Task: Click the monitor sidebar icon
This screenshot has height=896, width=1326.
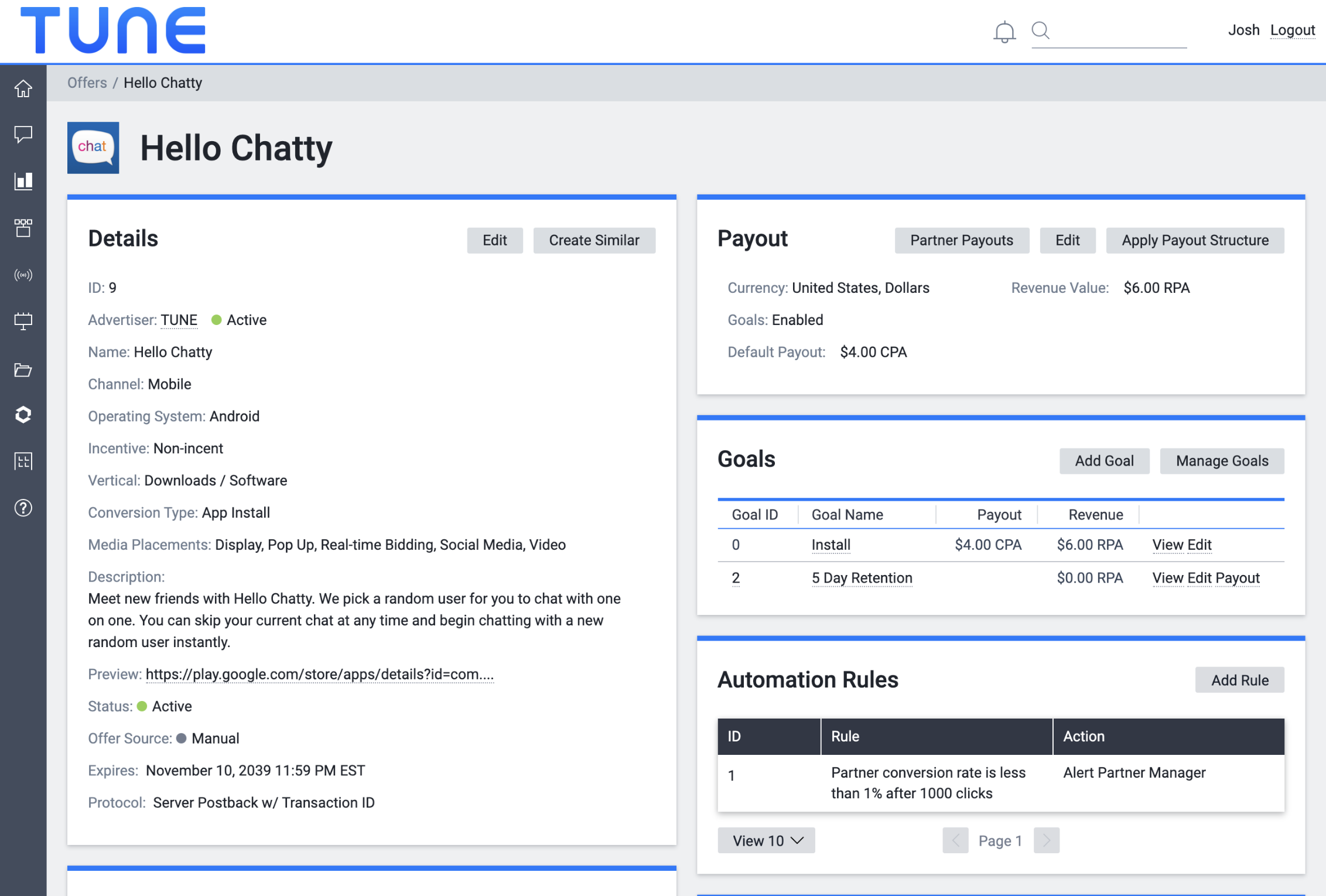Action: (23, 321)
